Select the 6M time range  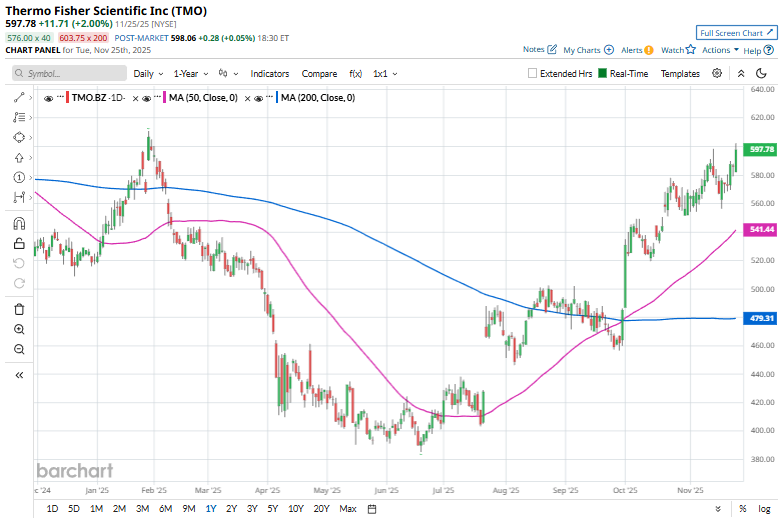click(x=165, y=509)
